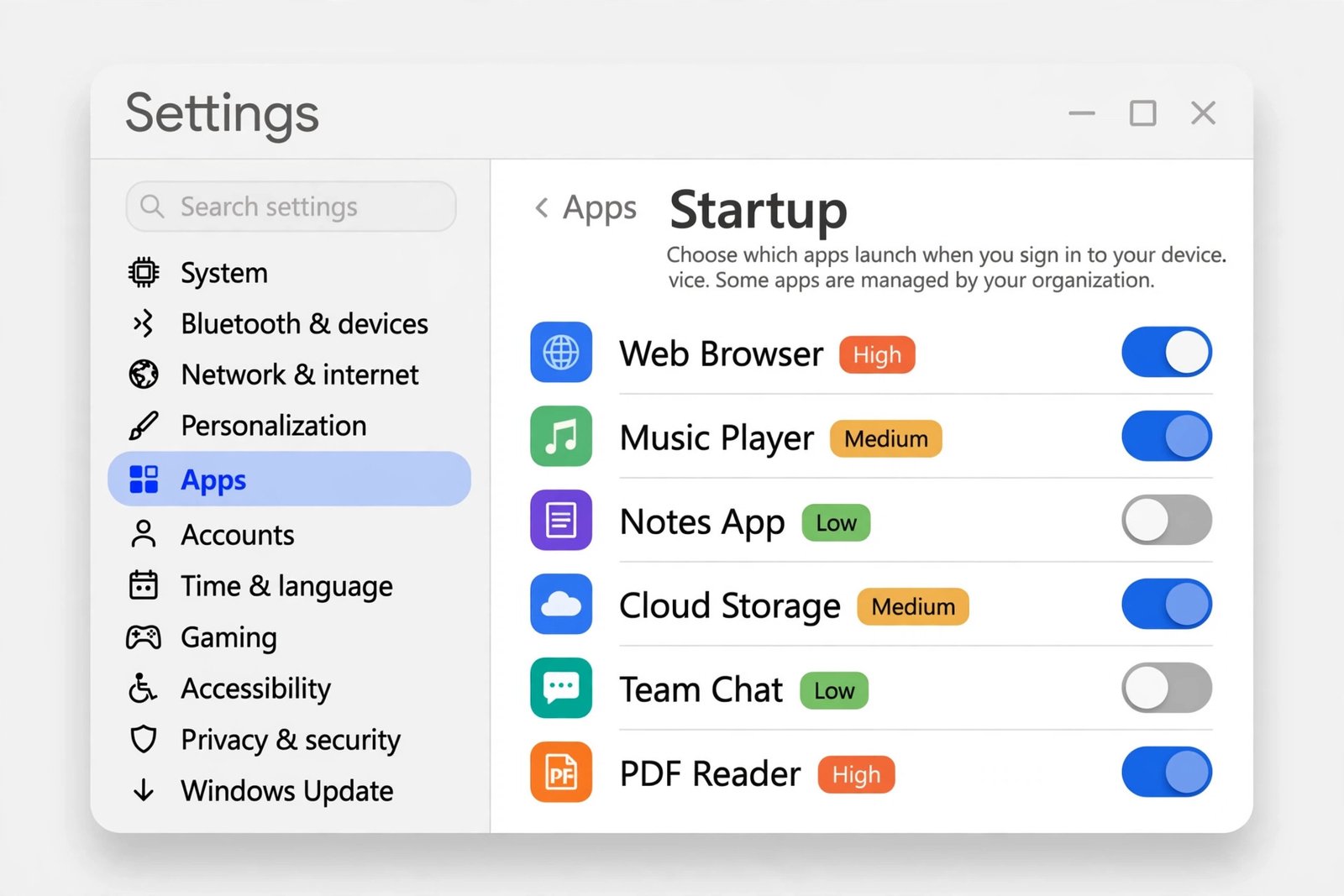Go back using the chevron beside Apps
The height and width of the screenshot is (896, 1344).
point(542,207)
